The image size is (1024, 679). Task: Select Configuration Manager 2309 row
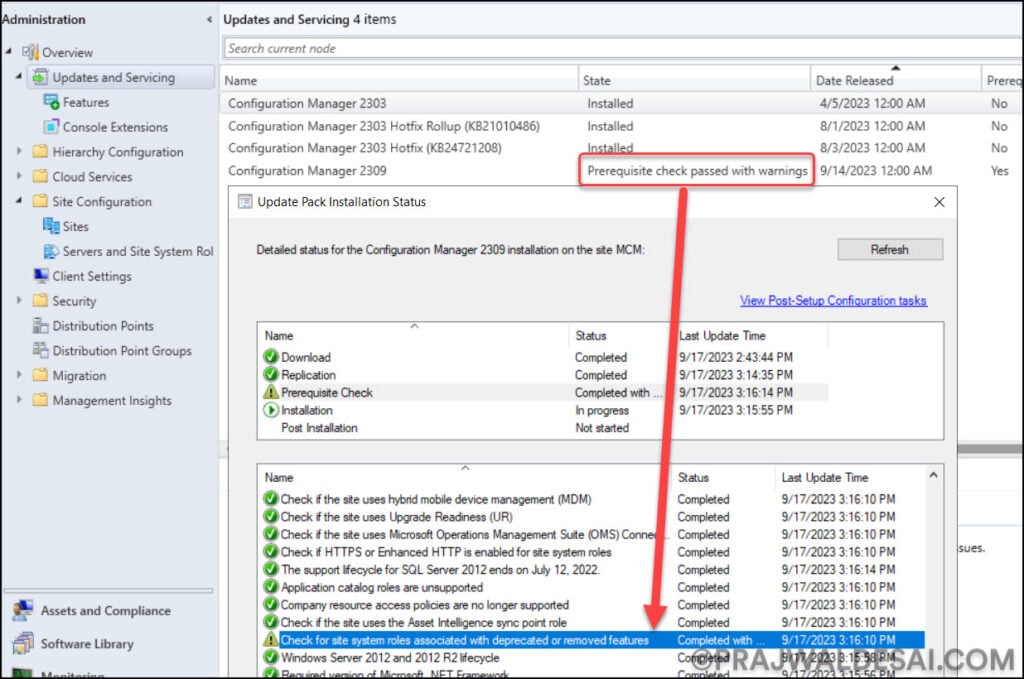622,170
